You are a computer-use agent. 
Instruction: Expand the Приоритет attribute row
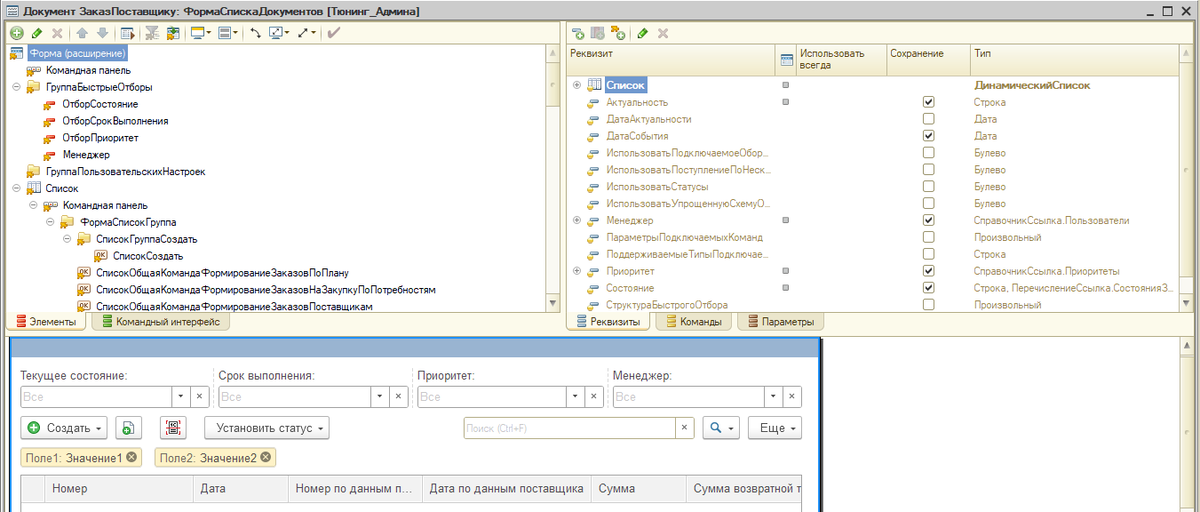pyautogui.click(x=577, y=271)
